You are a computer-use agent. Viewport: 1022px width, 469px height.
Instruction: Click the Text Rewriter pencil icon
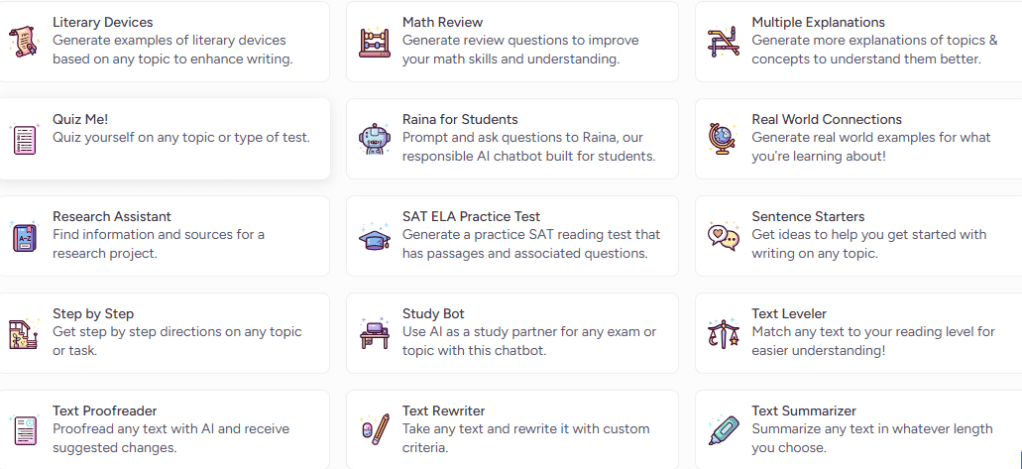pos(373,431)
